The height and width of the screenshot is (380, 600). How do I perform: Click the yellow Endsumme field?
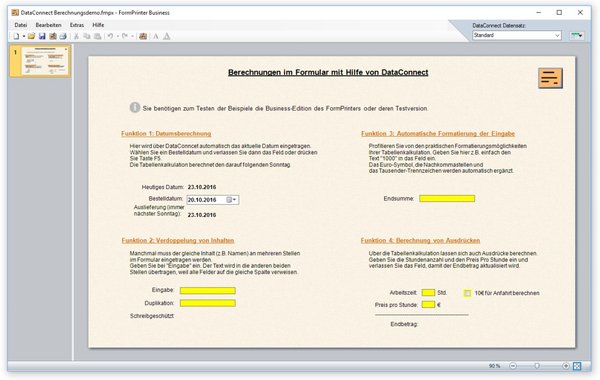point(447,198)
